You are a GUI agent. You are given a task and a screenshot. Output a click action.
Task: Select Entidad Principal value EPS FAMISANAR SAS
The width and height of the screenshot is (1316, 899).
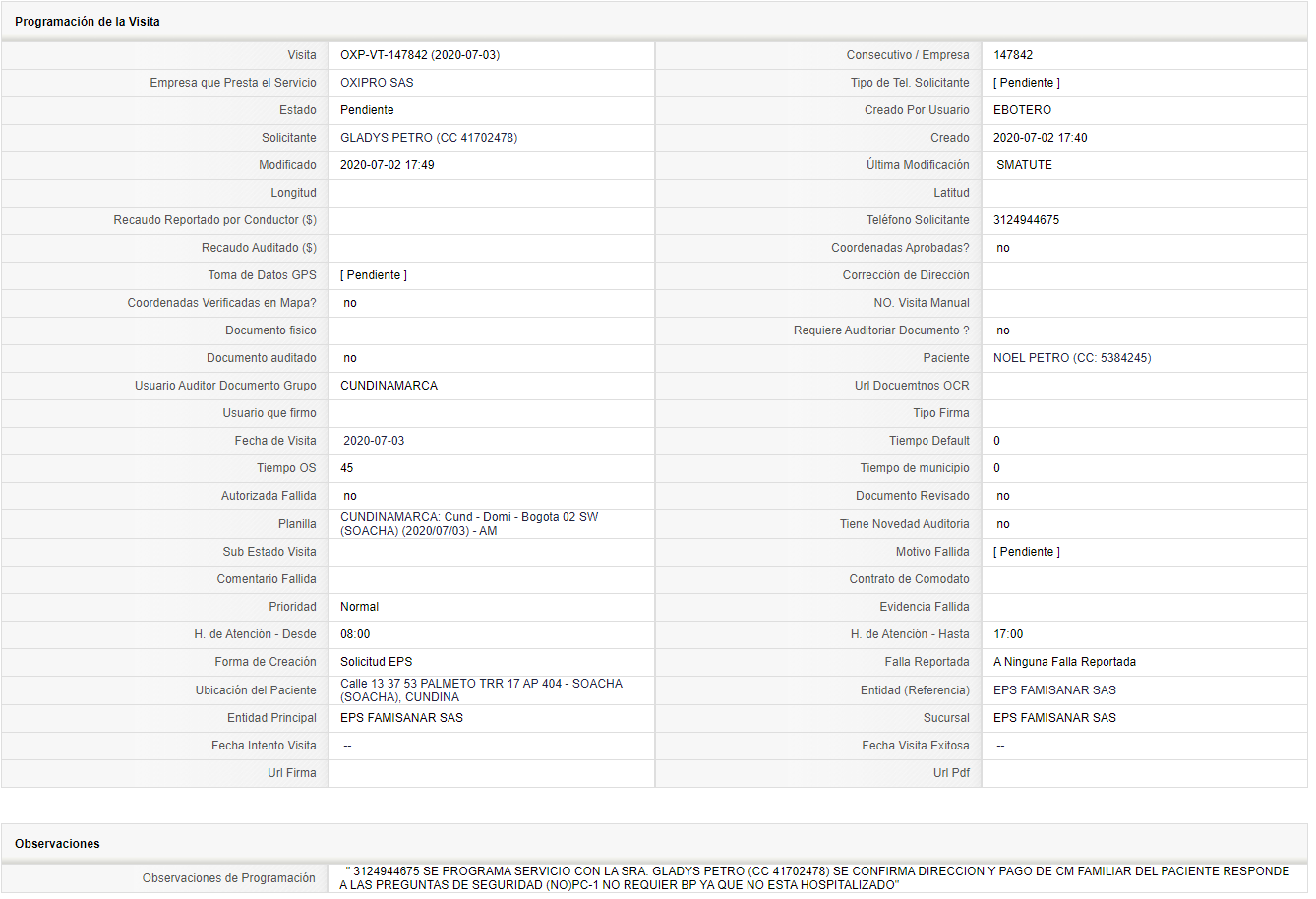[401, 718]
